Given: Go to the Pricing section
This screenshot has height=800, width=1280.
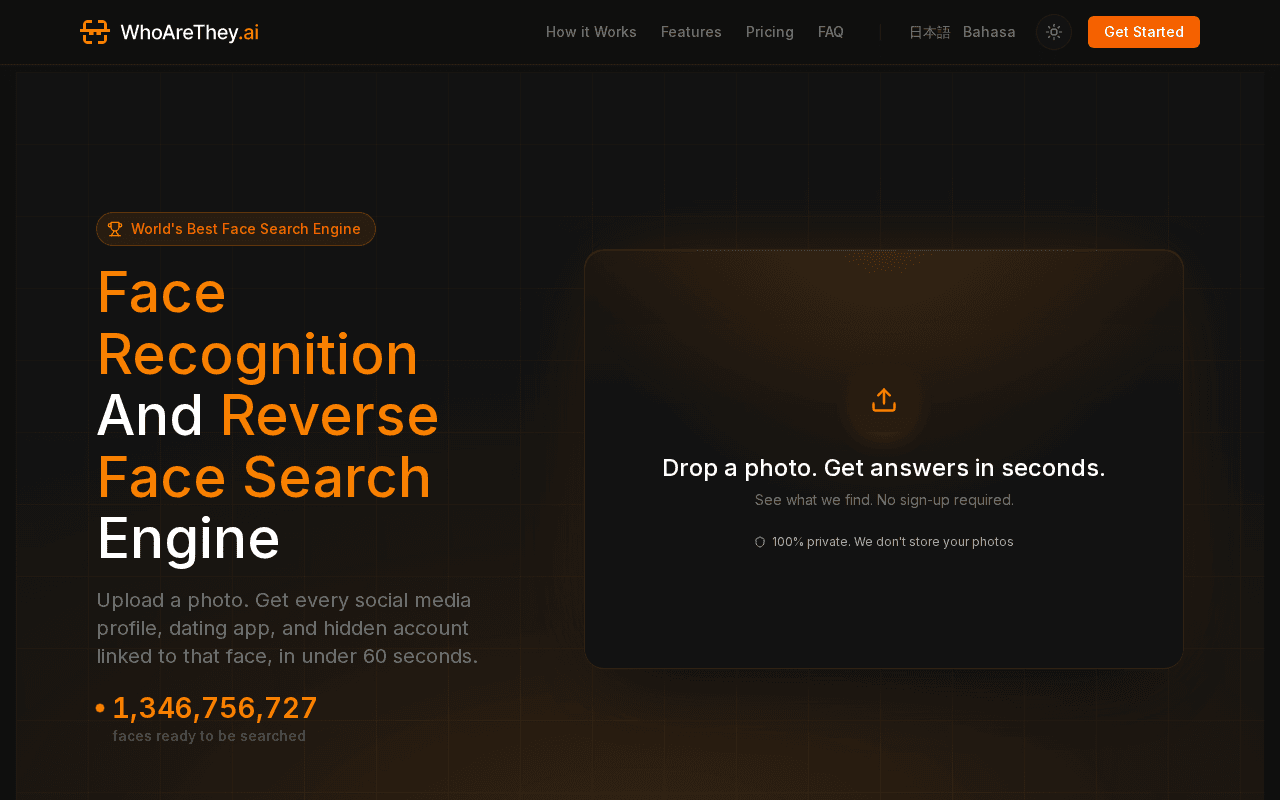Looking at the screenshot, I should (x=770, y=32).
